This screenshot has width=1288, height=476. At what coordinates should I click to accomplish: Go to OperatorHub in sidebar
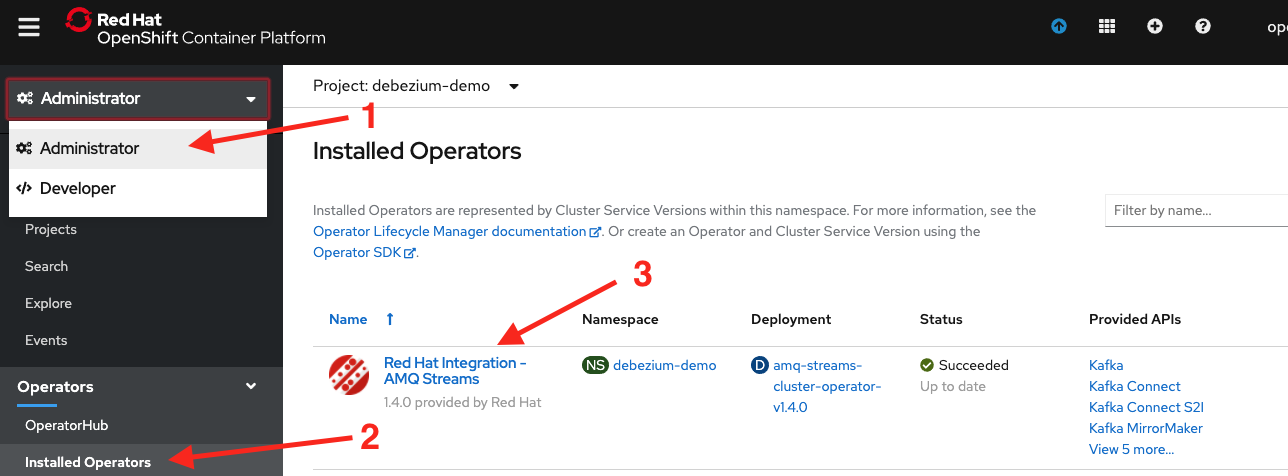[x=66, y=425]
